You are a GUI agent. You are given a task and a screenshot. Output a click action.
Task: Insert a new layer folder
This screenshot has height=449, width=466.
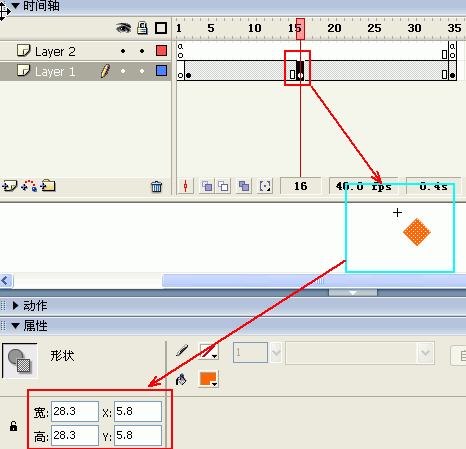click(x=48, y=186)
